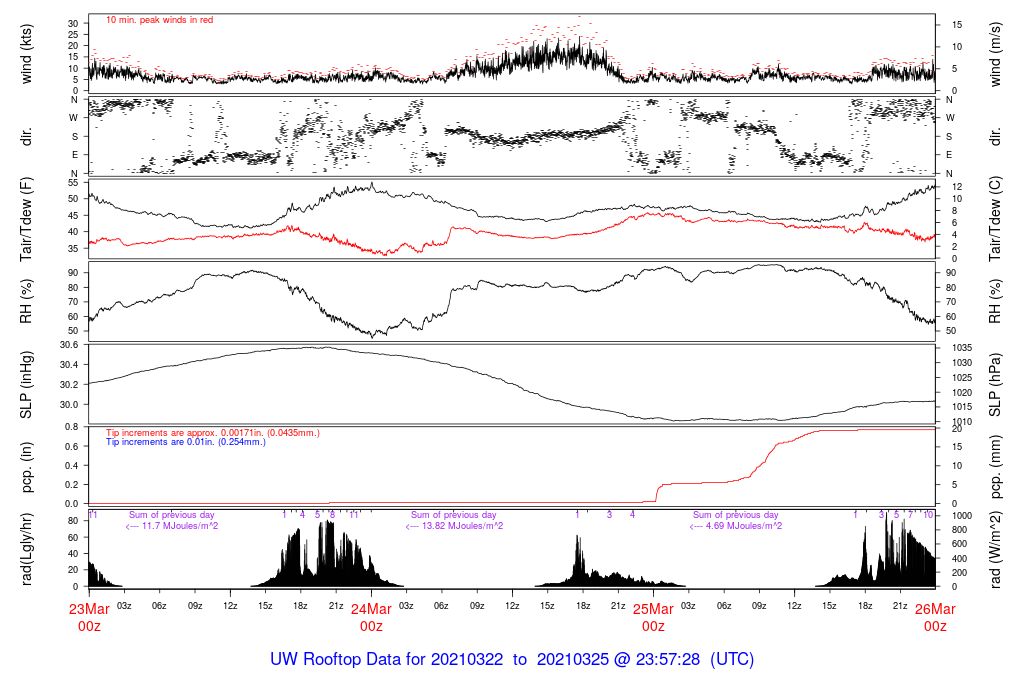Click the 1000 value on W/m^2 axis

962,516
